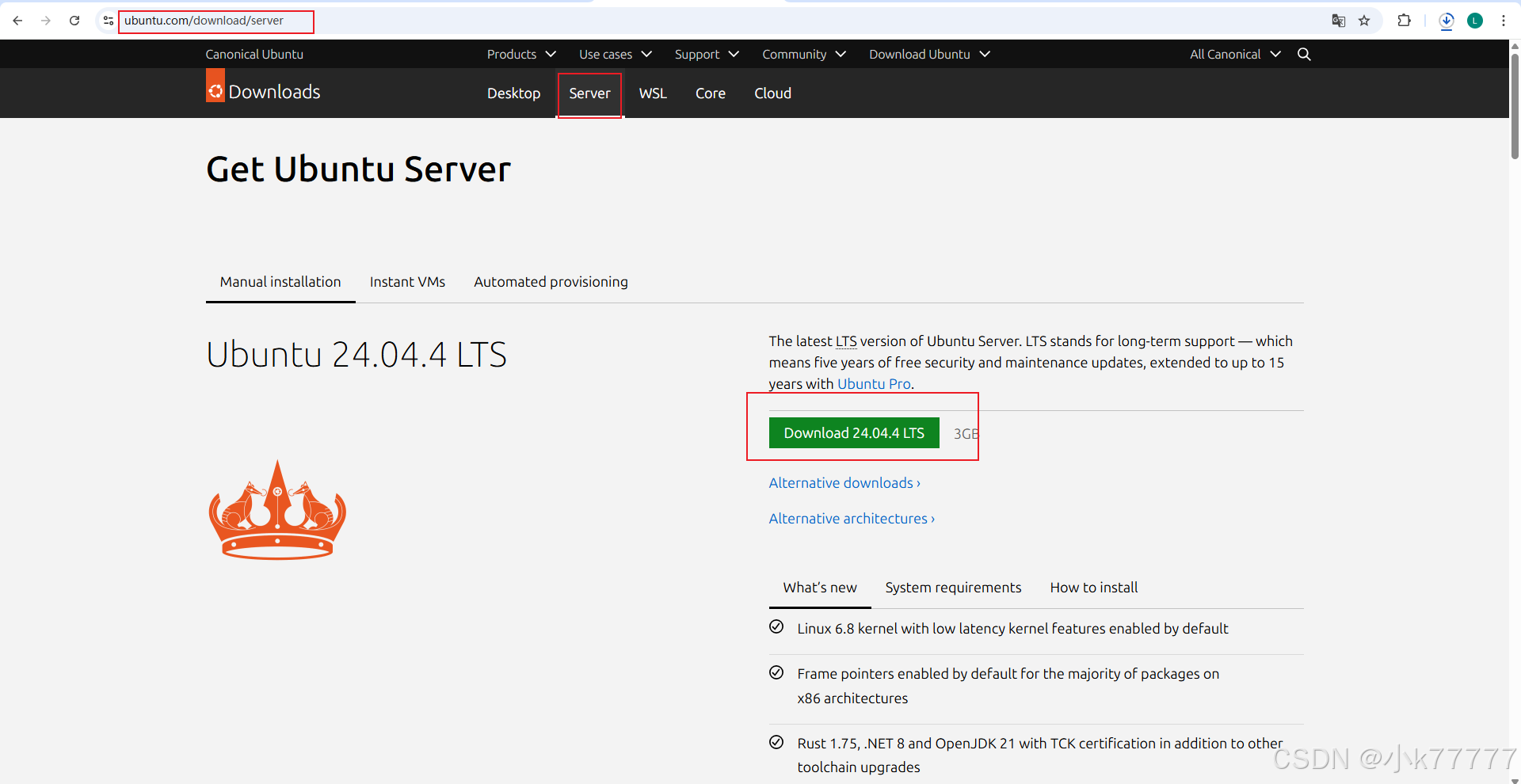Switch to the WSL downloads tab
This screenshot has width=1521, height=784.
(x=653, y=93)
